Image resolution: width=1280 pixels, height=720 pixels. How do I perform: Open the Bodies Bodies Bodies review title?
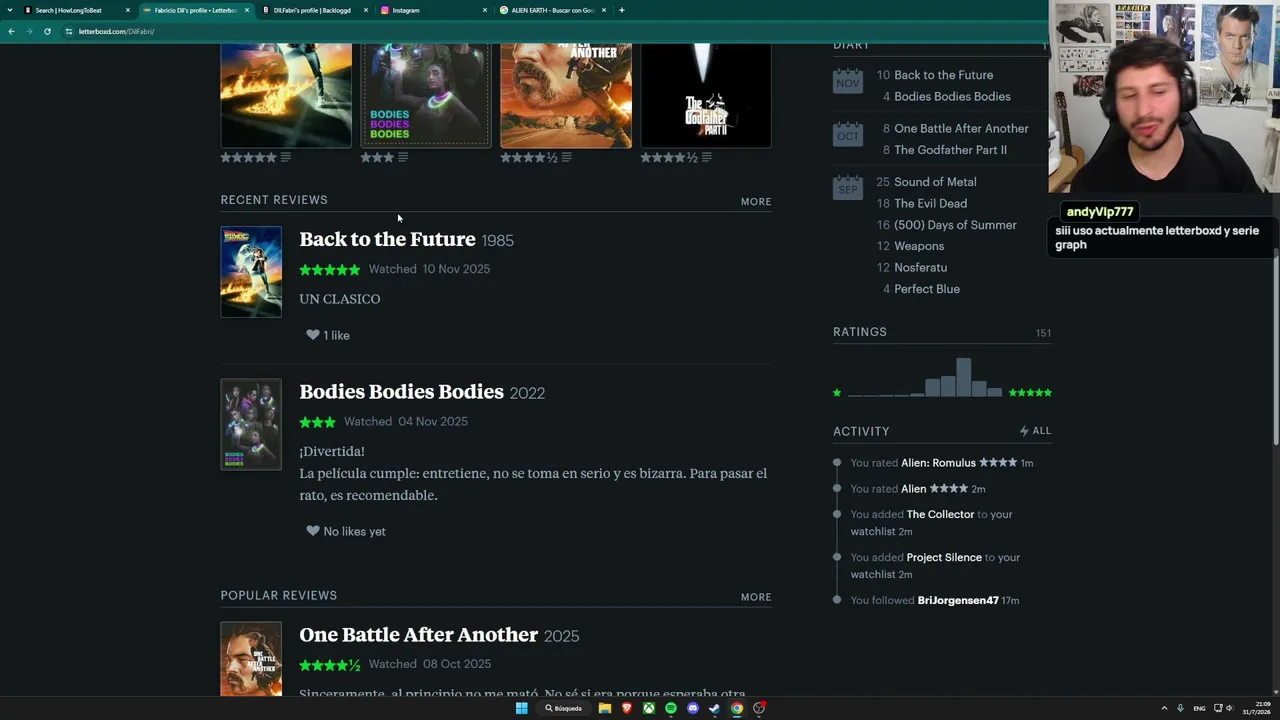pyautogui.click(x=401, y=391)
